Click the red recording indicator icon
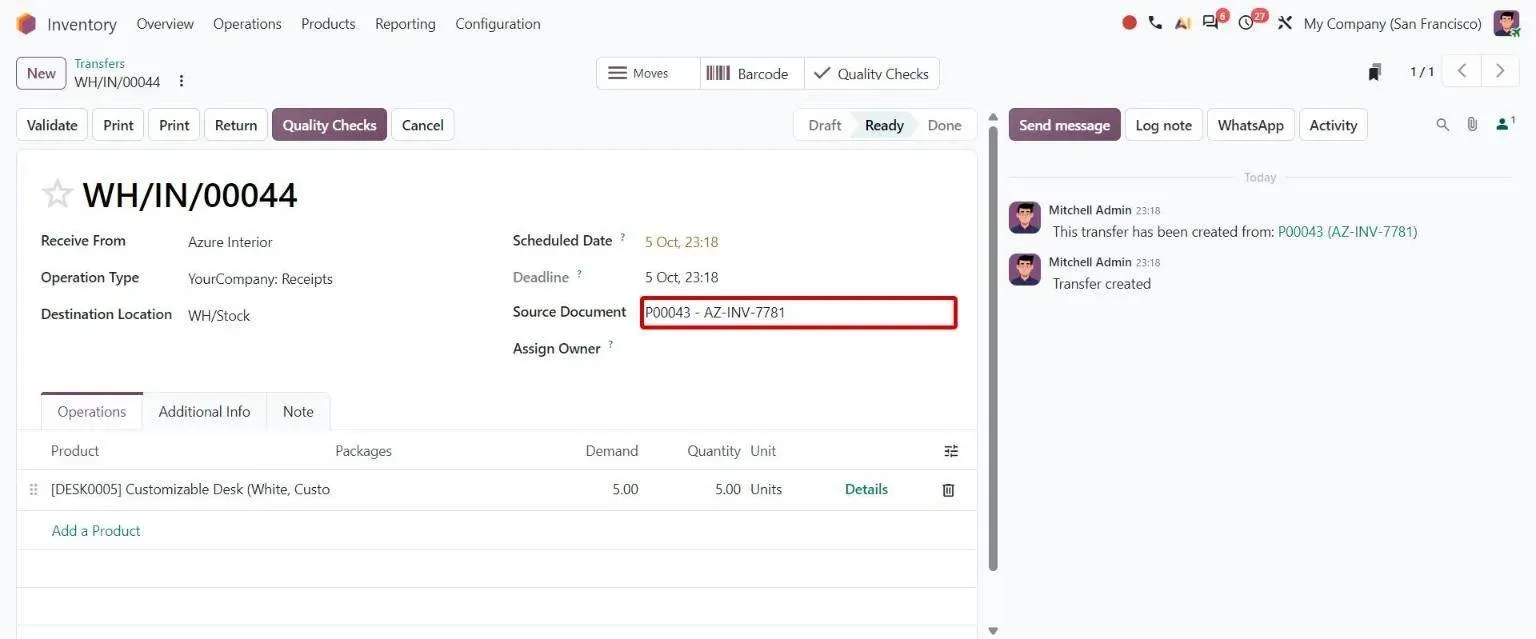 point(1129,23)
